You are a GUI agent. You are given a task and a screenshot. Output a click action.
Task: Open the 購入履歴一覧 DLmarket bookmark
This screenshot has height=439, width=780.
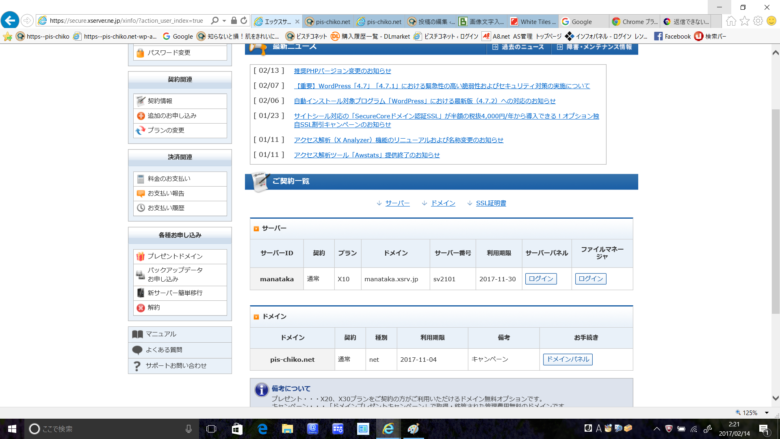pyautogui.click(x=371, y=36)
